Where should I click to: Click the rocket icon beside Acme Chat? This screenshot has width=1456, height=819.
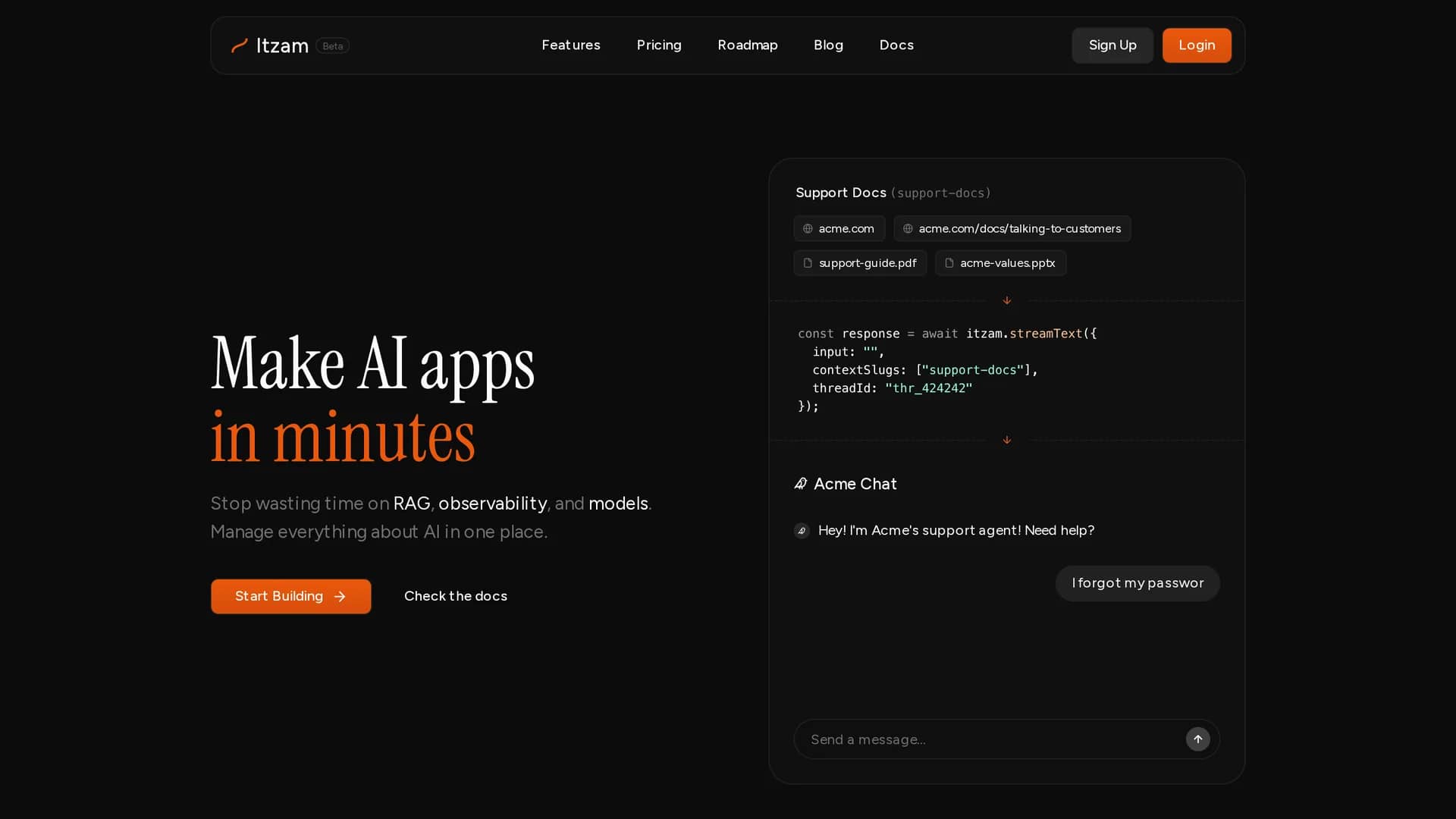801,484
